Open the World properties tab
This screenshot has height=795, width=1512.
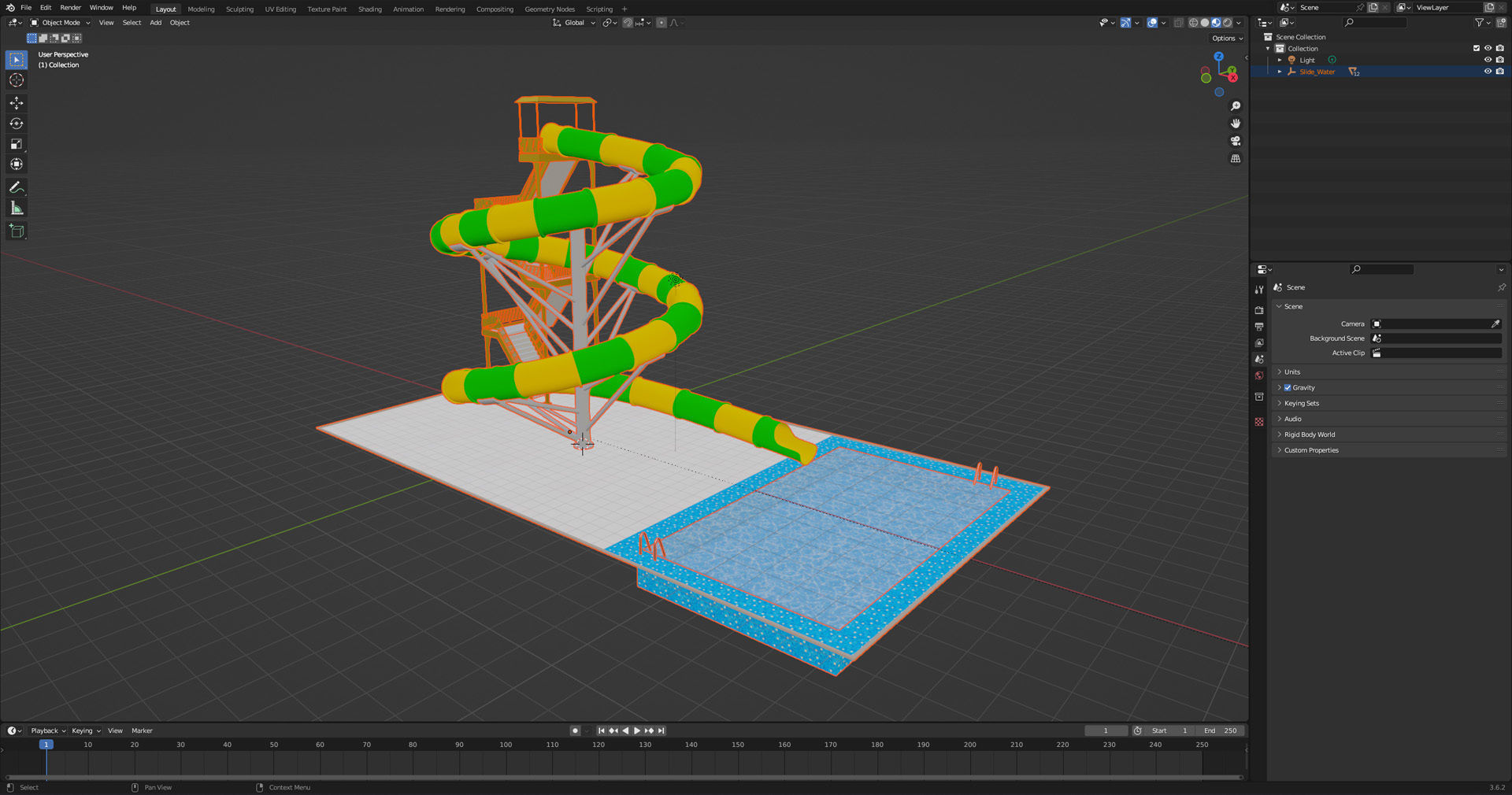pos(1259,375)
